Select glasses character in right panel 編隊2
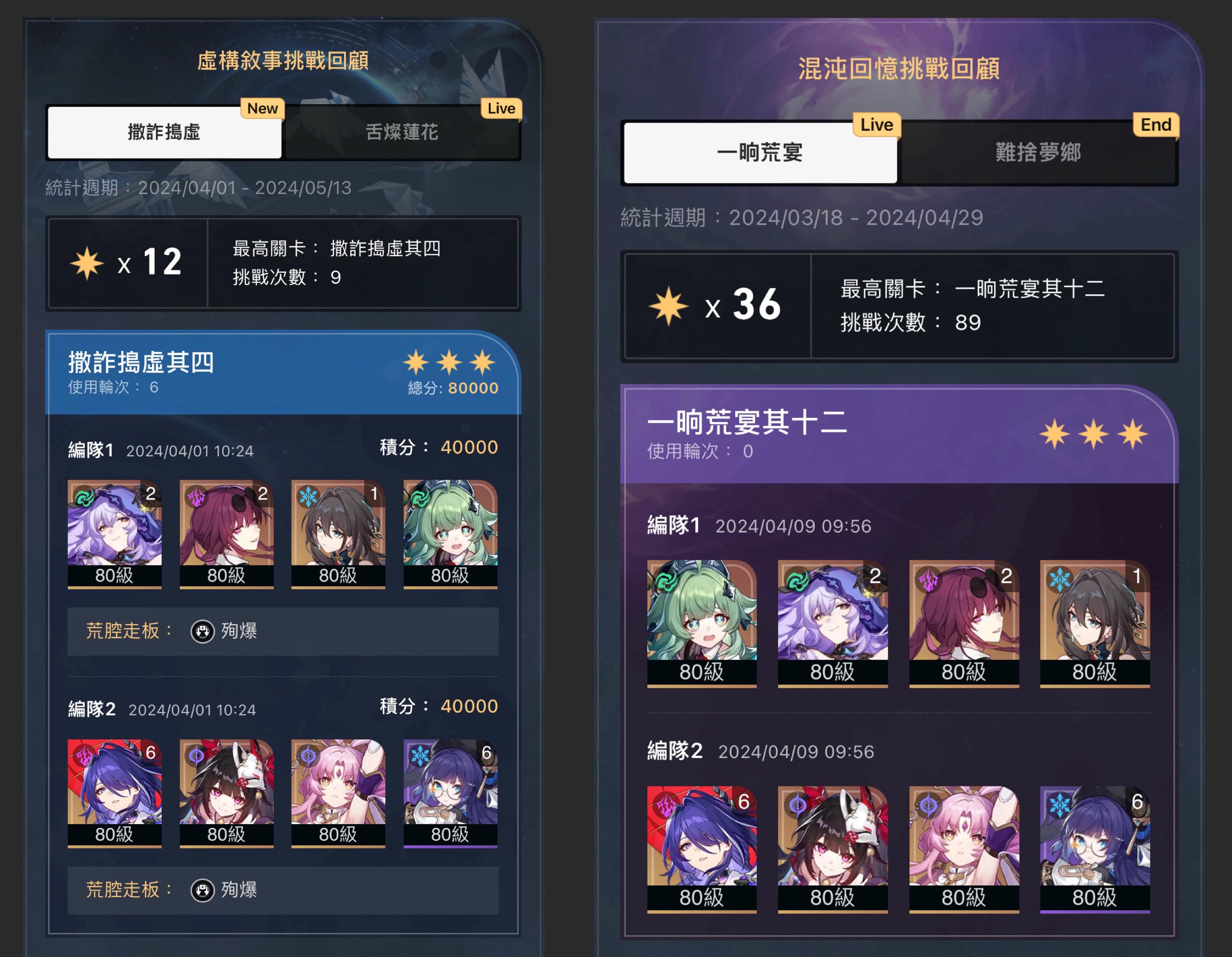Screen dimensions: 1232x957 [x=1095, y=849]
